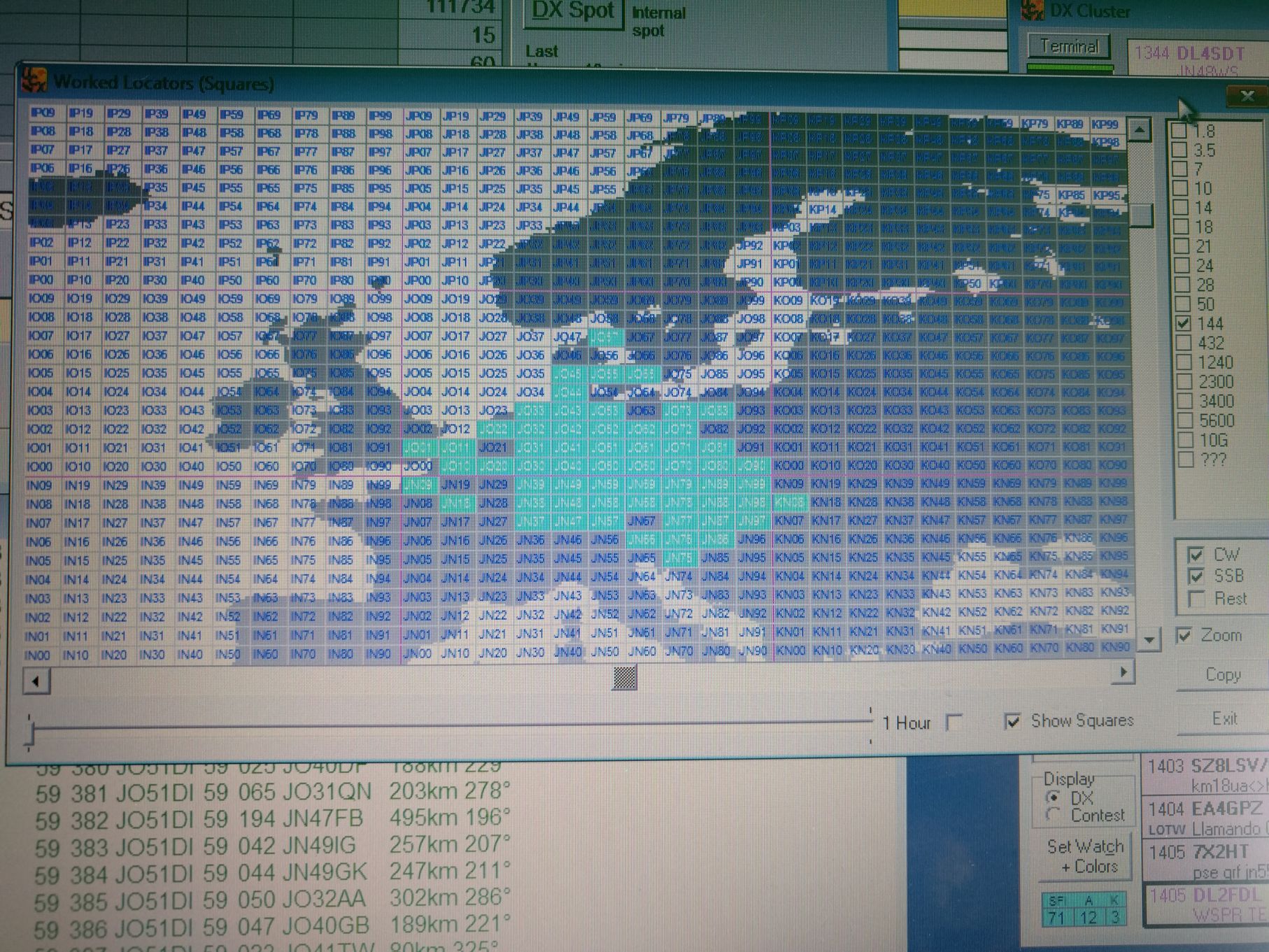1269x952 pixels.
Task: Uncheck the Zoom option
Action: coord(1184,635)
